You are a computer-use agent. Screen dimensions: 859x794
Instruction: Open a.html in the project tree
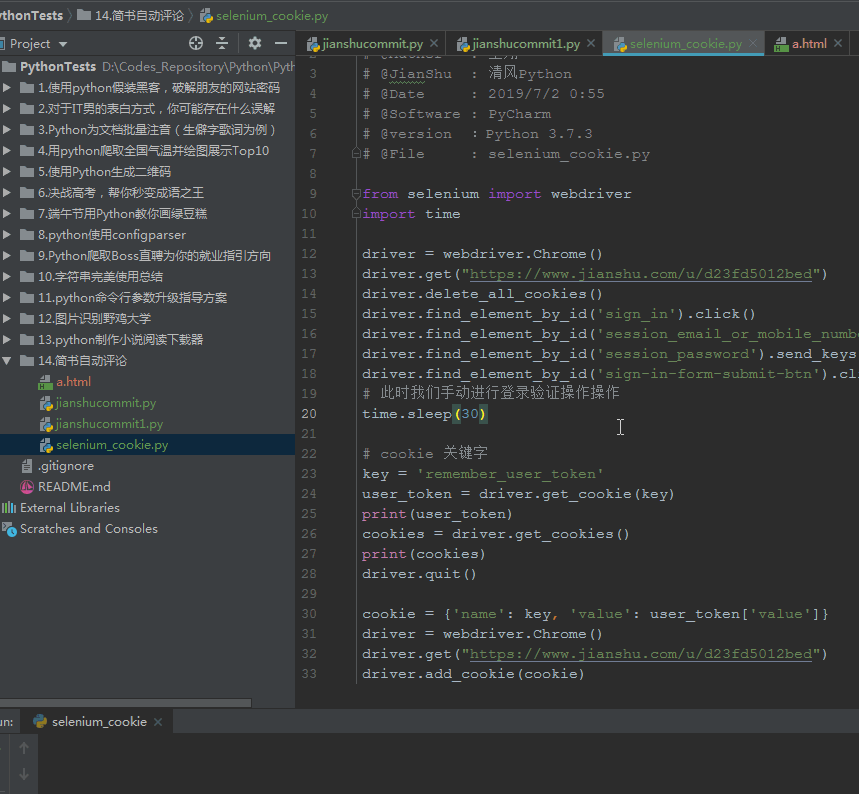coord(73,382)
